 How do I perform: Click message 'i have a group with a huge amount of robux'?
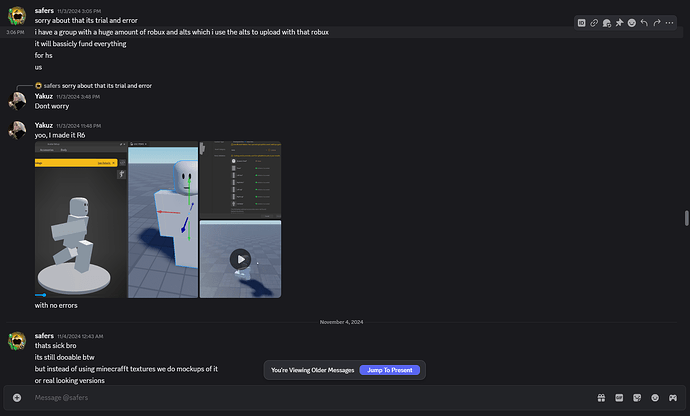(x=182, y=32)
